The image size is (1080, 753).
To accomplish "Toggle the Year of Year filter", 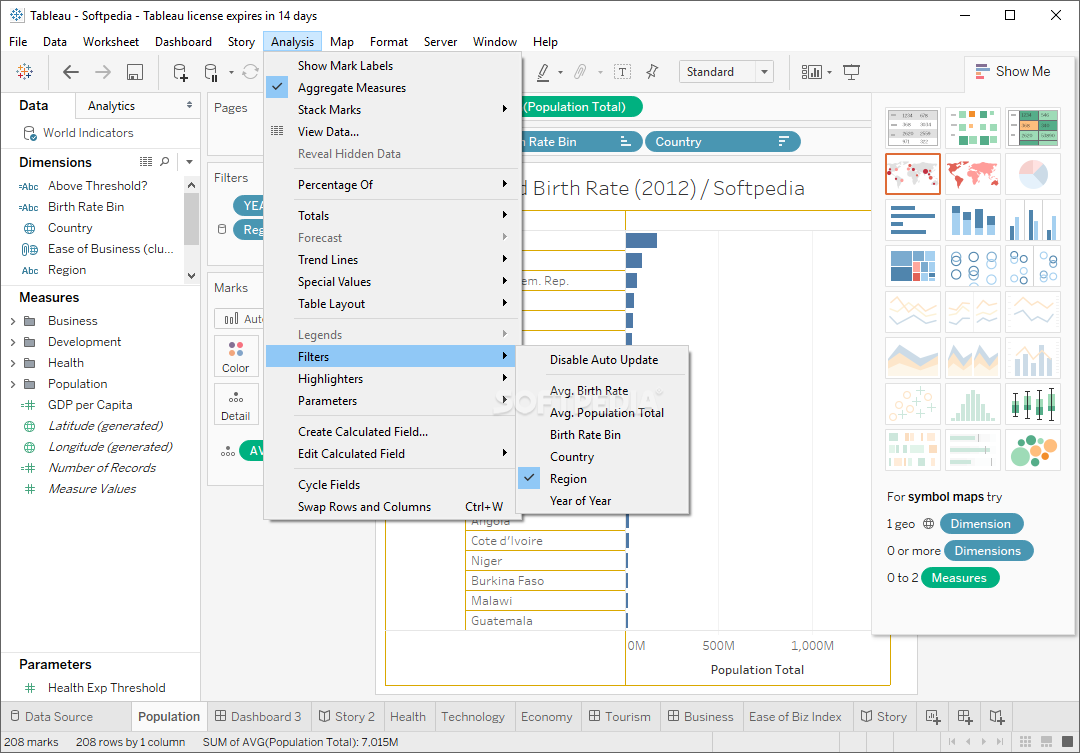I will tap(603, 501).
